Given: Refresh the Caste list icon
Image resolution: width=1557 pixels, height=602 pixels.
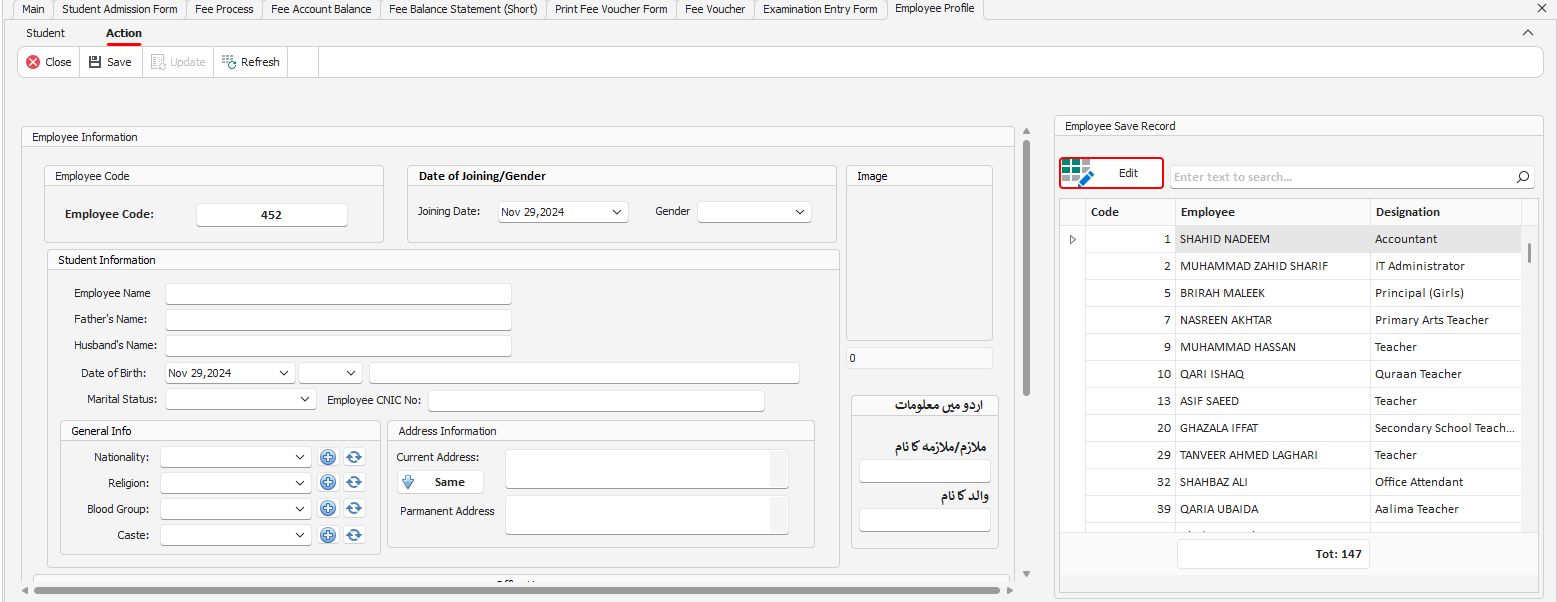Looking at the screenshot, I should tap(354, 535).
